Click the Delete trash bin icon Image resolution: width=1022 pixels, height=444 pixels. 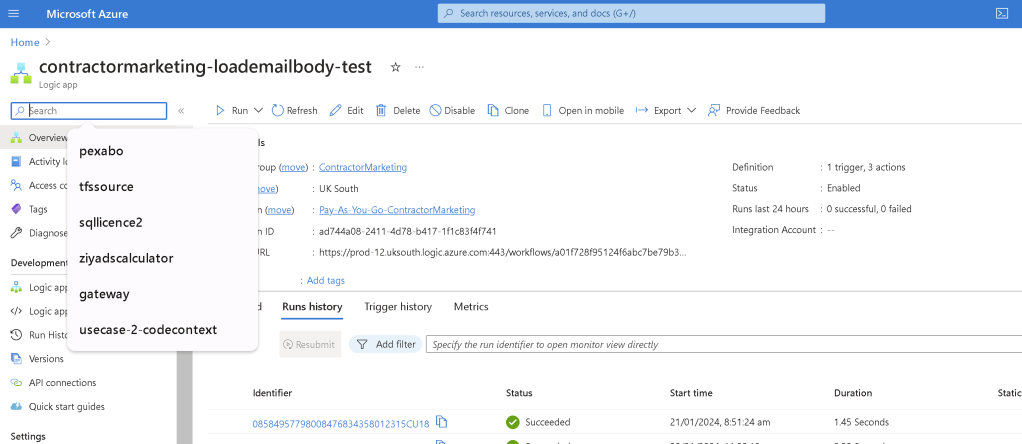(381, 110)
